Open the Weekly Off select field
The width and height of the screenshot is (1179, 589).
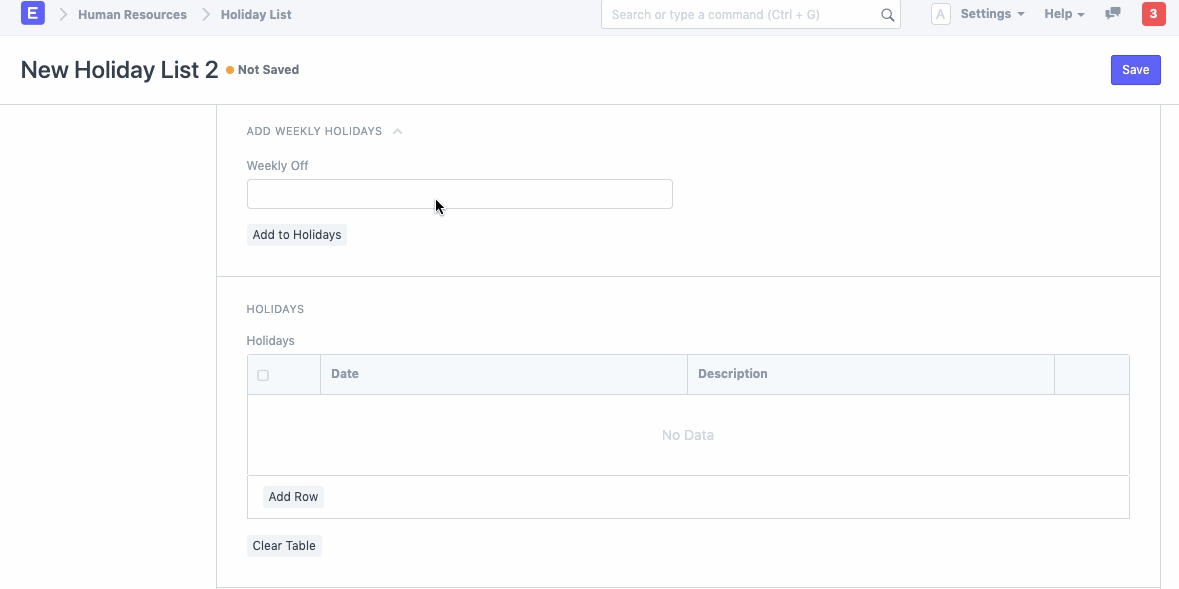tap(459, 194)
